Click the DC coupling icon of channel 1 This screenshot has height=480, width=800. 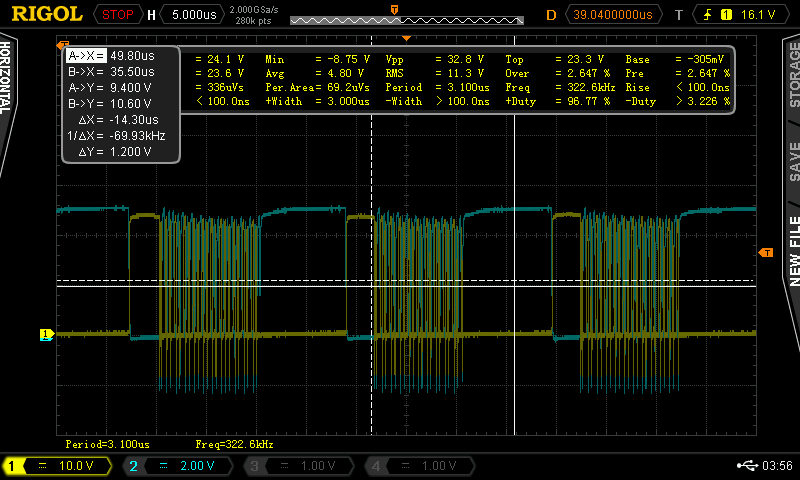point(42,466)
